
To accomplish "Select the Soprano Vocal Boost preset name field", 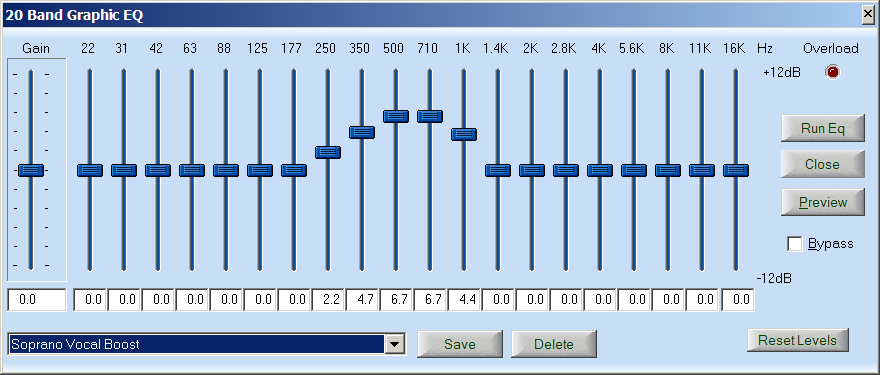I will click(196, 344).
